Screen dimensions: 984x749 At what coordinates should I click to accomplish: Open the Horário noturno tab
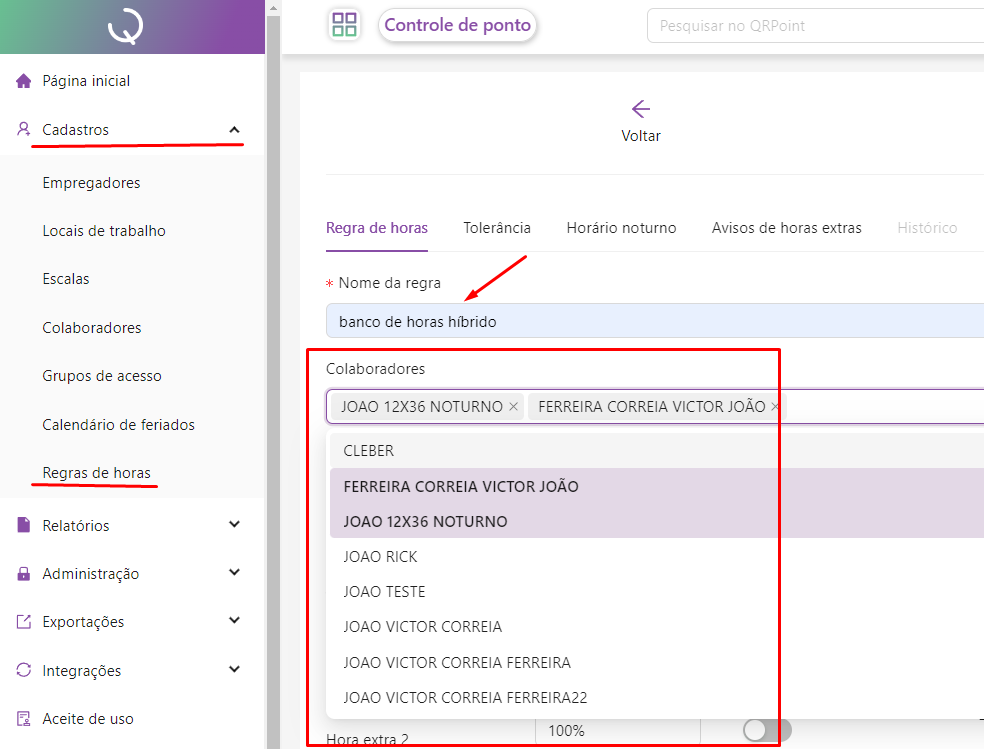621,228
